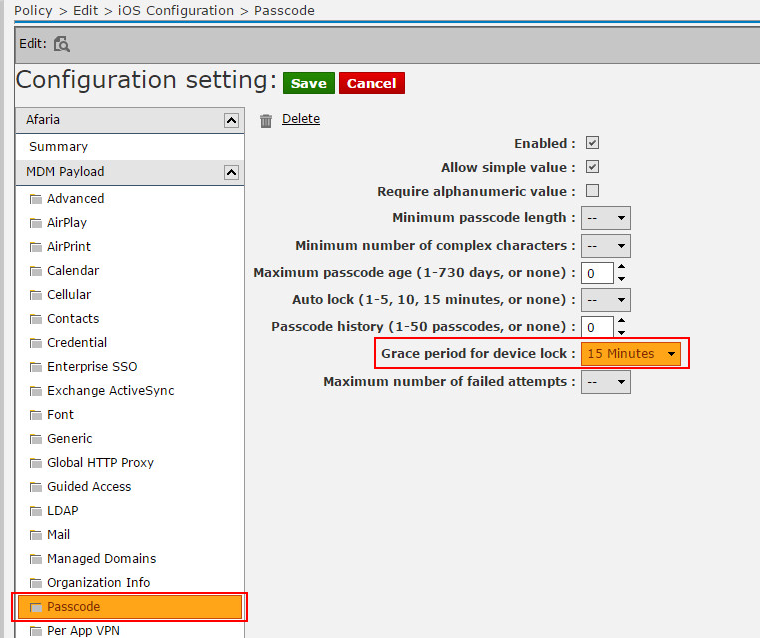
Task: Select Managed Domains payload item
Action: tap(102, 558)
